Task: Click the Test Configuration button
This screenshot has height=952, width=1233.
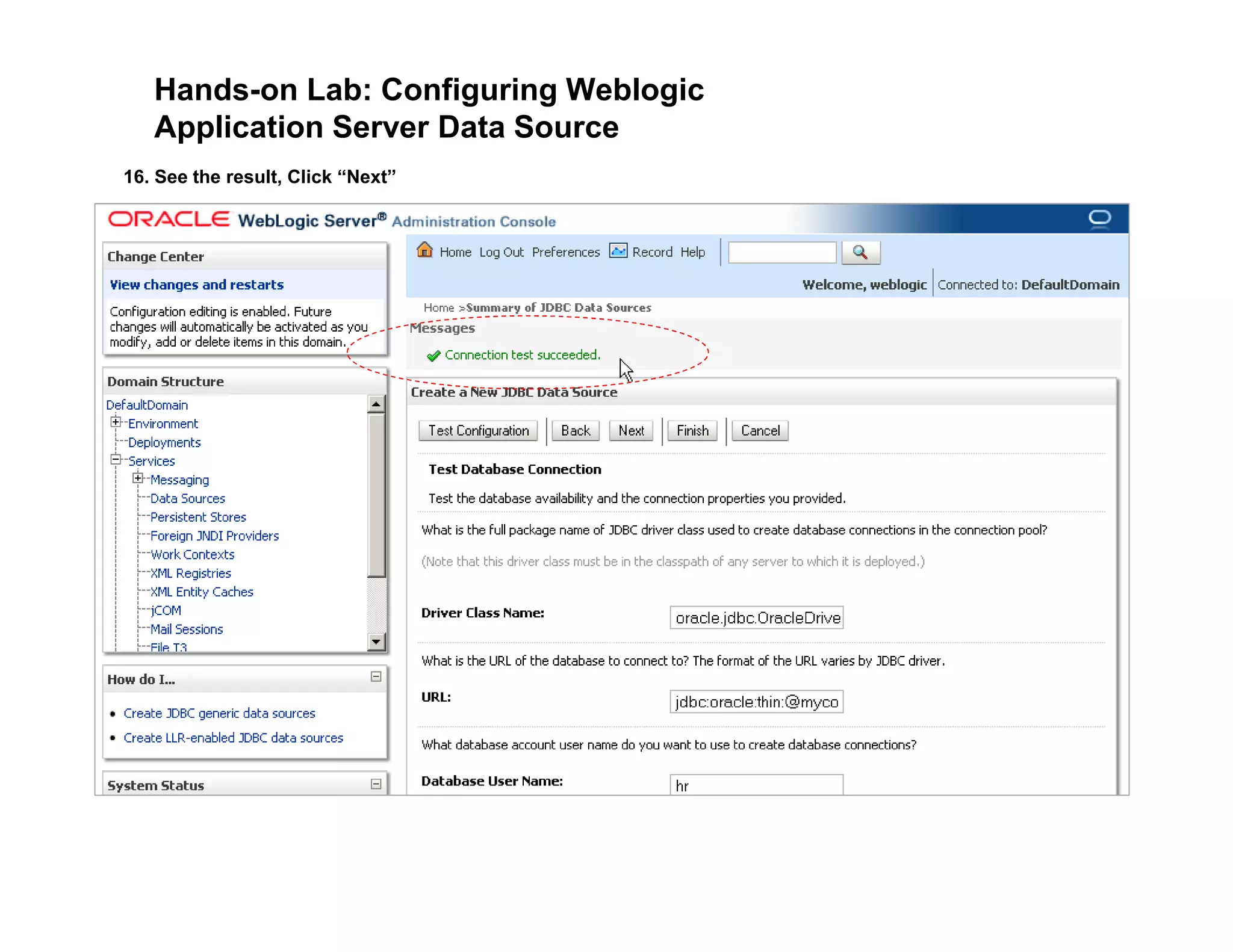Action: coord(478,431)
